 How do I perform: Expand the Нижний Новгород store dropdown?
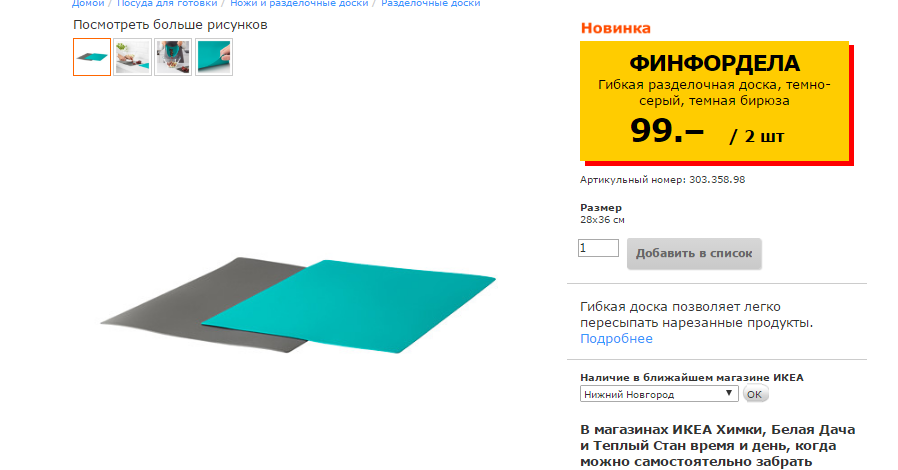[x=659, y=394]
